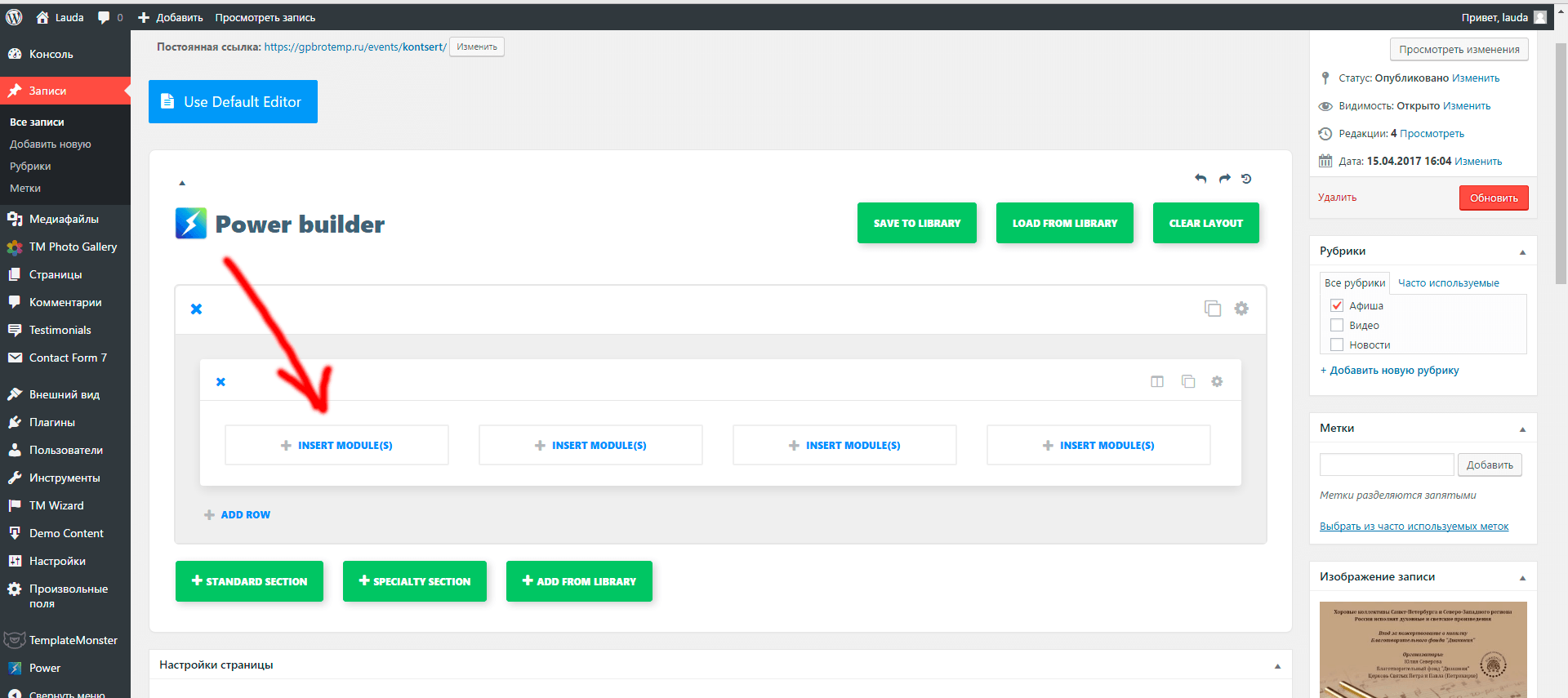Collapse the Power builder panel triangle
Image resolution: width=1568 pixels, height=698 pixels.
coord(182,183)
